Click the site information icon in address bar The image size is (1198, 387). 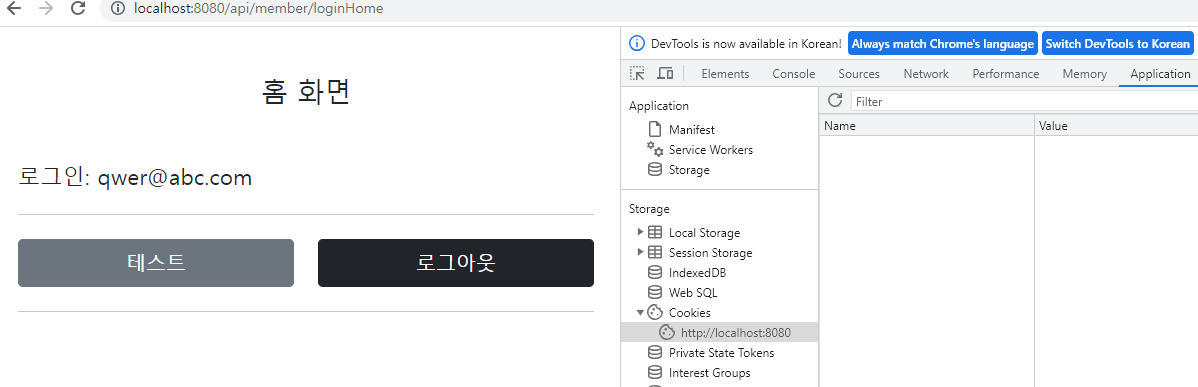coord(118,8)
